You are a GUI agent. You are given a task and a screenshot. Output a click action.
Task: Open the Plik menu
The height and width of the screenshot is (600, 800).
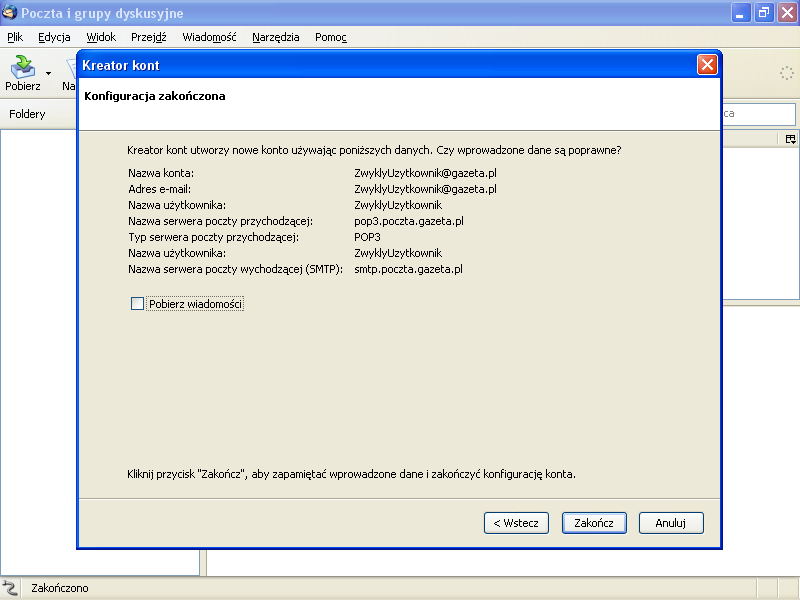click(x=15, y=37)
